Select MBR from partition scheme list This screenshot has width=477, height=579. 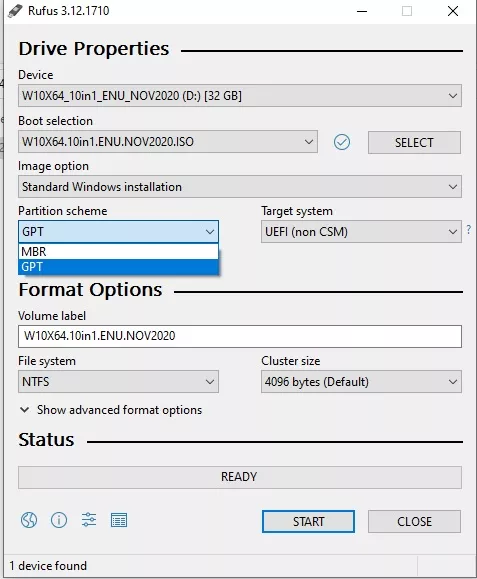click(119, 251)
